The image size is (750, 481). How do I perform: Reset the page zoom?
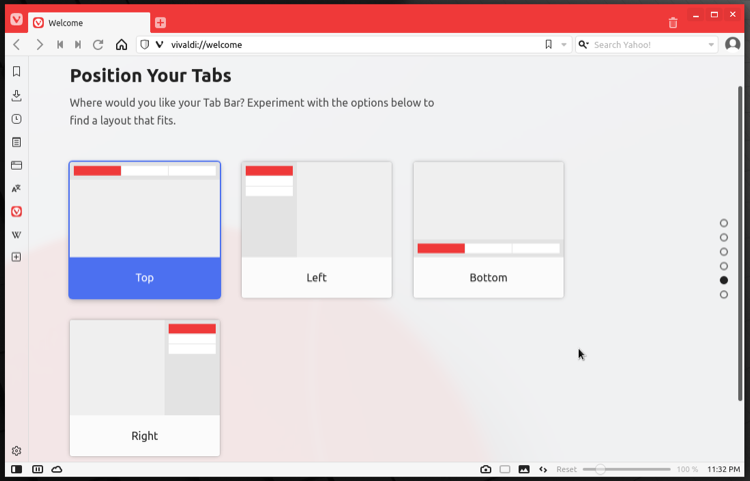[566, 470]
